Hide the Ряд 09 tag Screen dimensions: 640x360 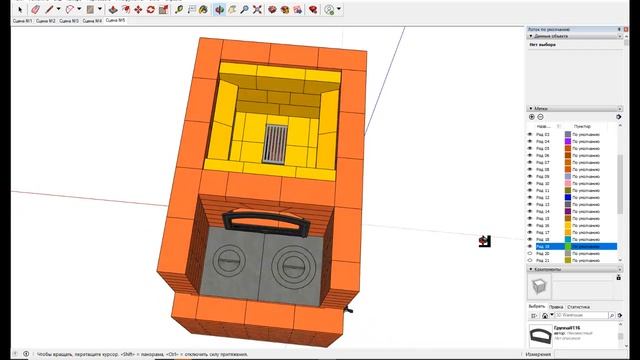click(530, 176)
